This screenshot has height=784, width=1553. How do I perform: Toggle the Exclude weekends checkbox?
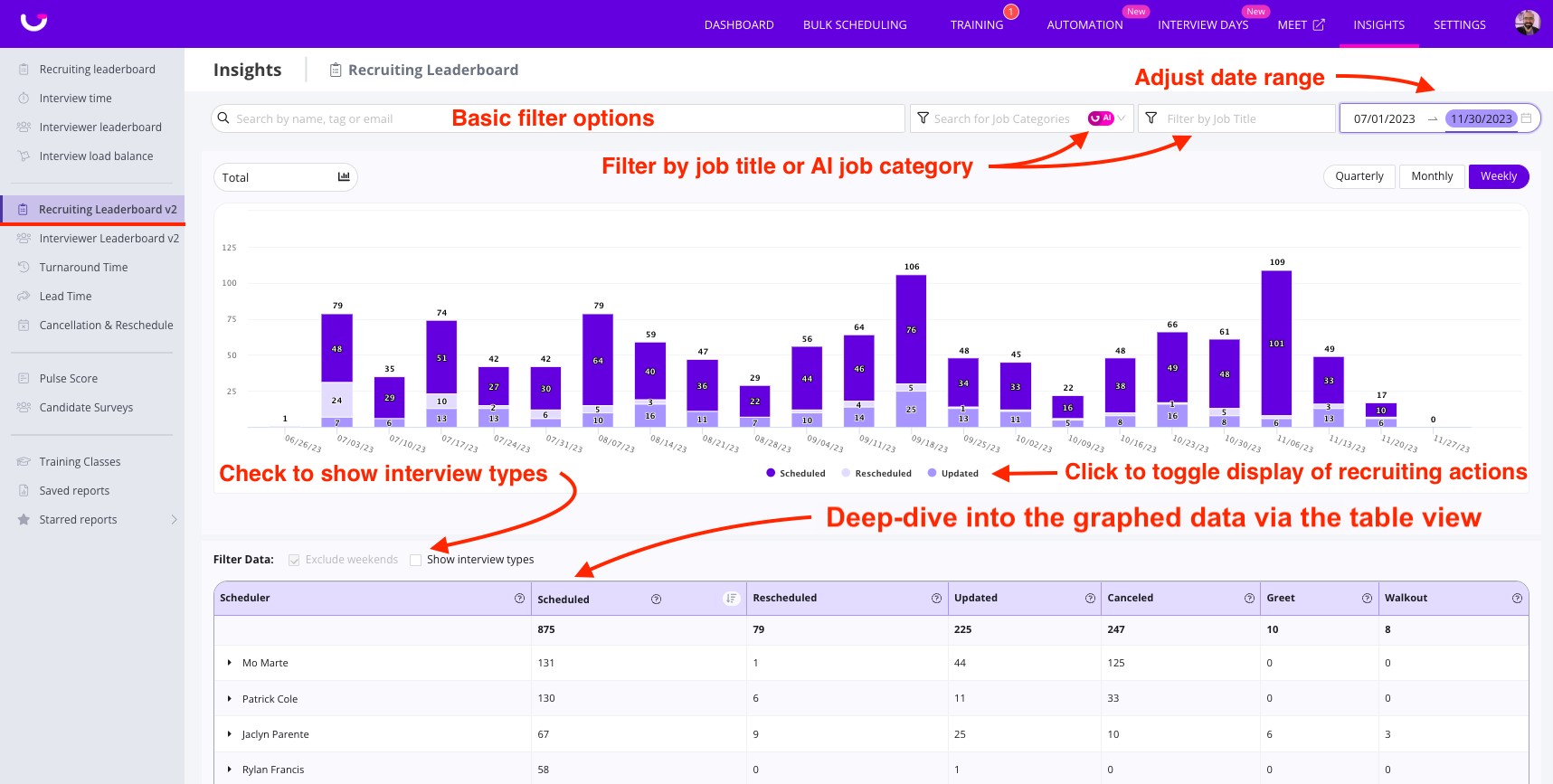pyautogui.click(x=294, y=561)
